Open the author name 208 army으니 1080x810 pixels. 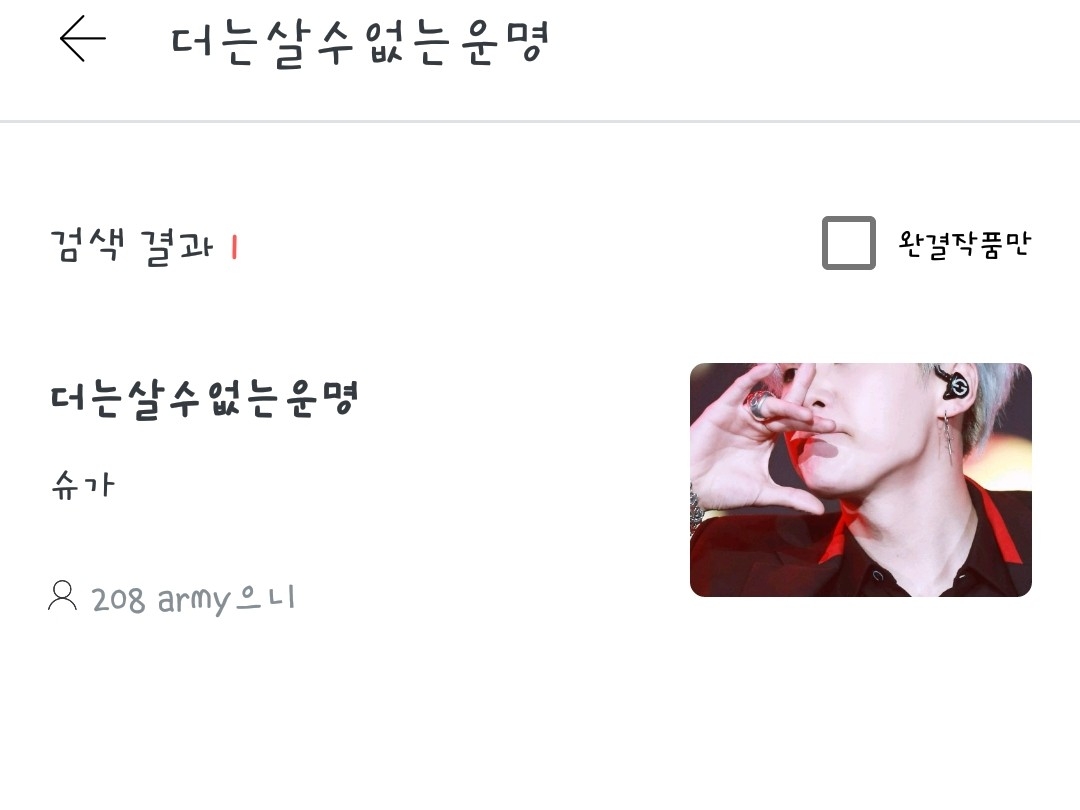193,599
